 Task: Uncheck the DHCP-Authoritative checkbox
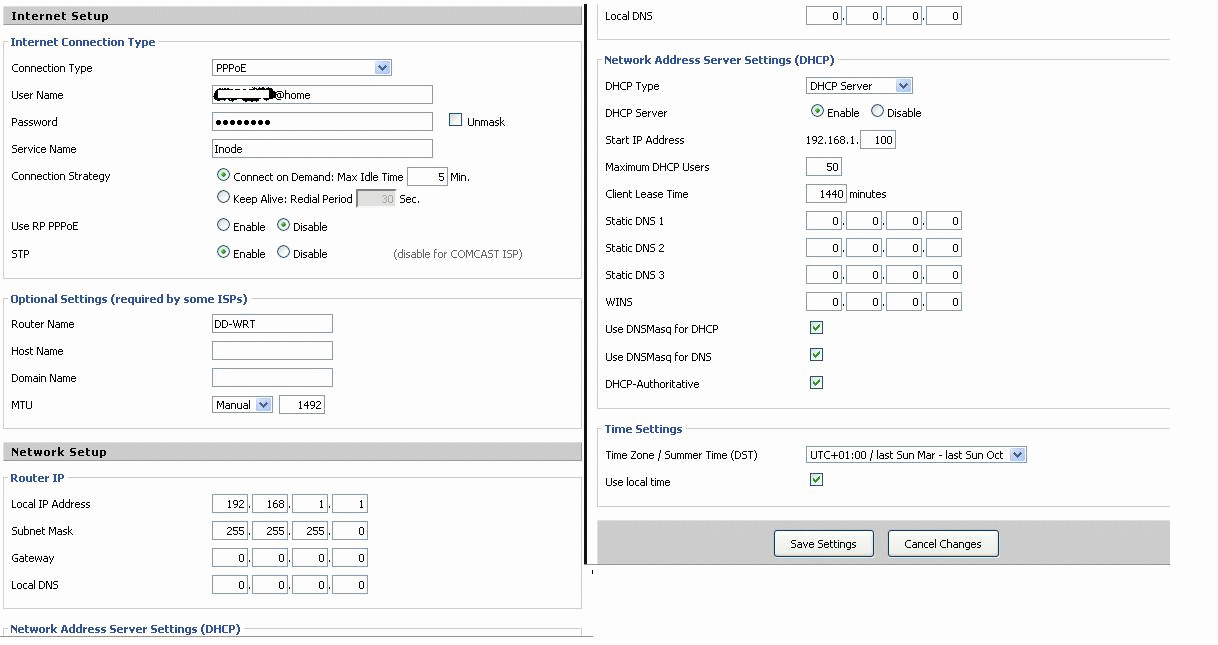coord(817,383)
